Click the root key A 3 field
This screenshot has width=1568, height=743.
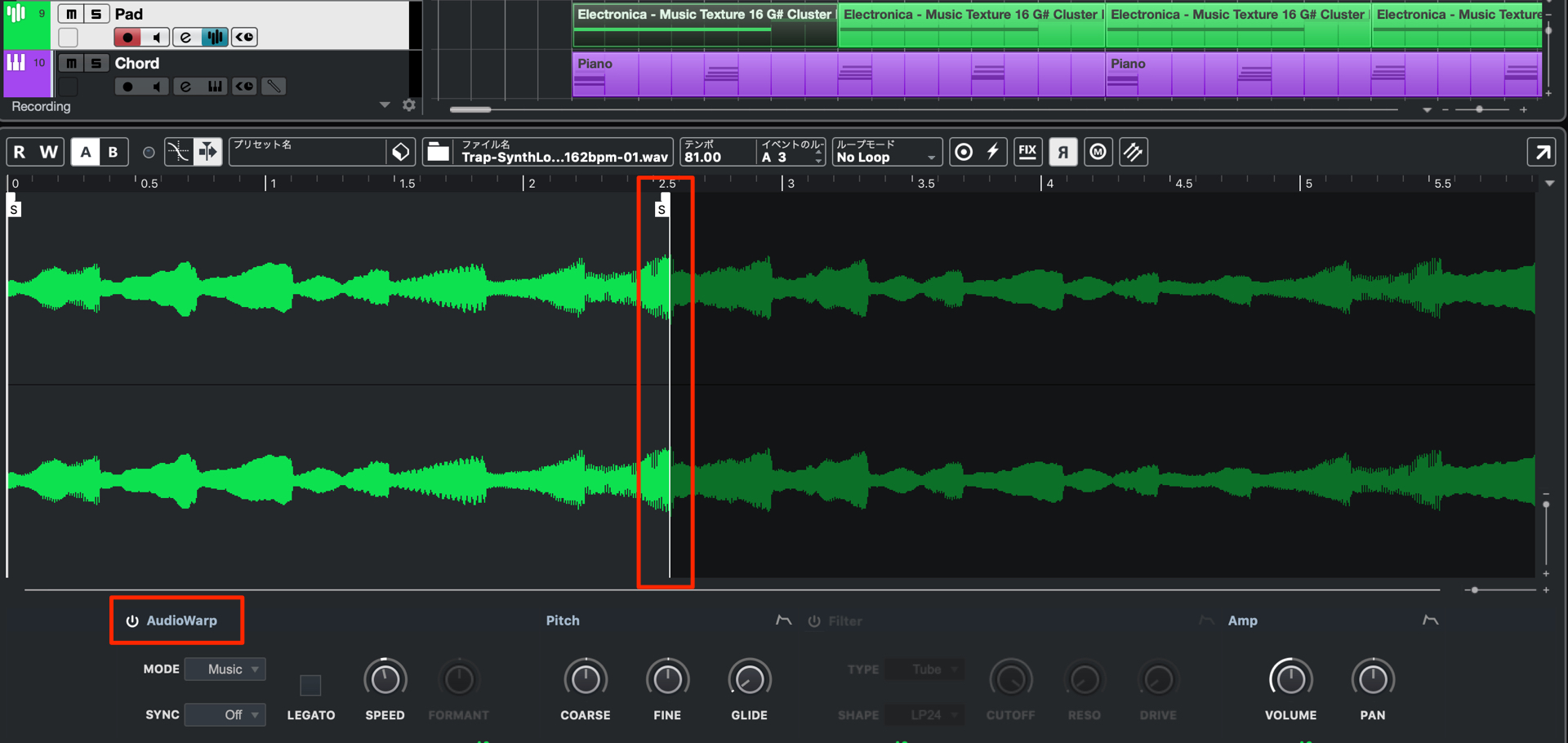pos(786,152)
